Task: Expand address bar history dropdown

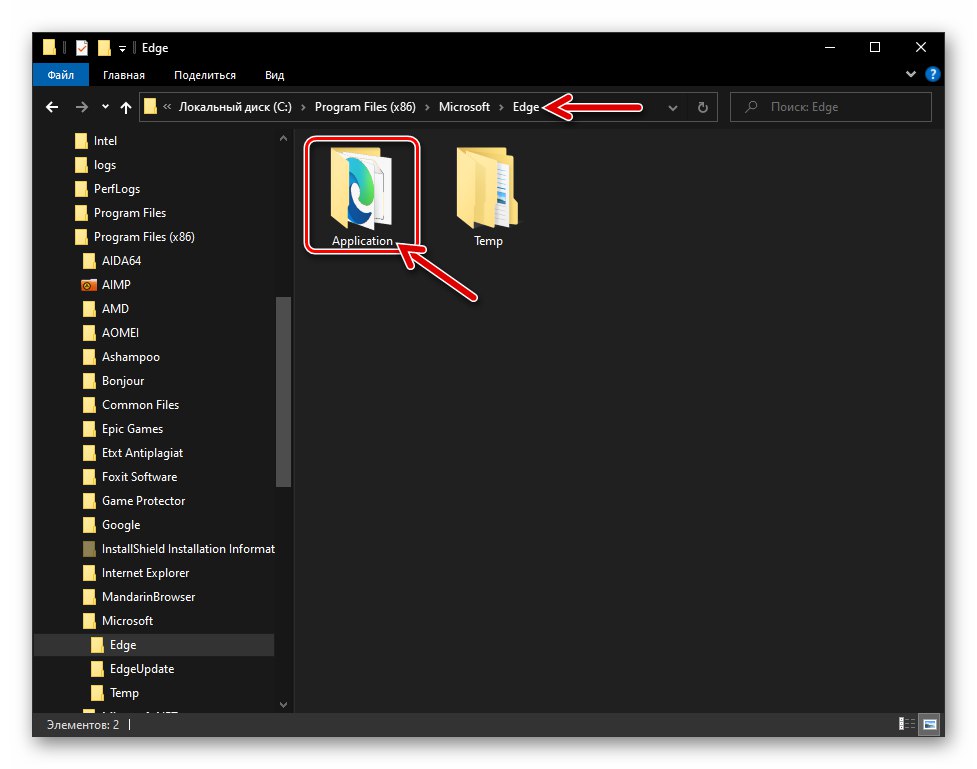Action: tap(673, 107)
